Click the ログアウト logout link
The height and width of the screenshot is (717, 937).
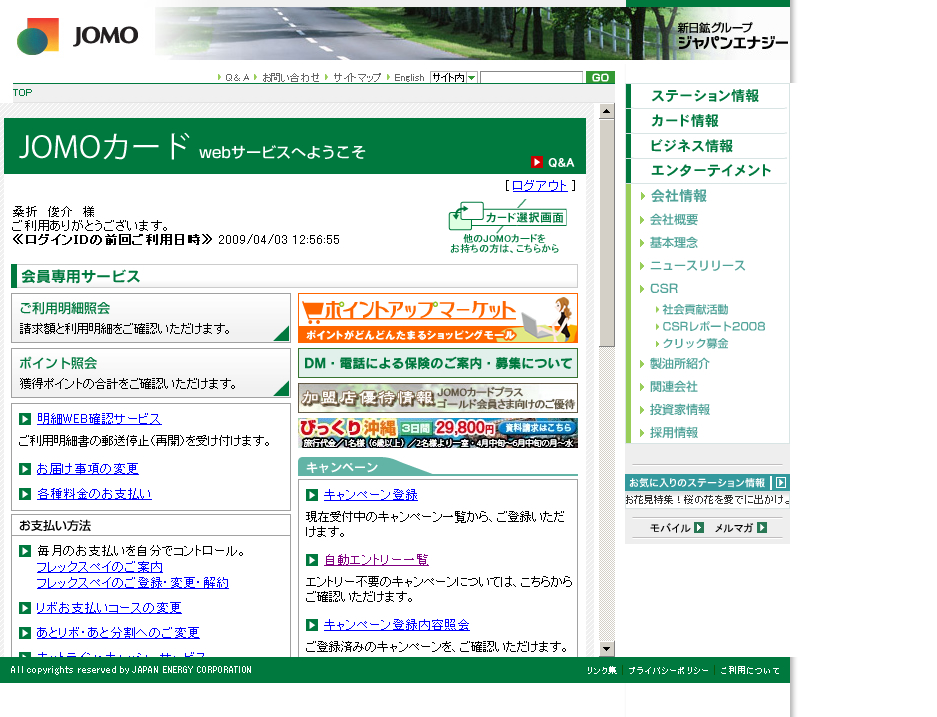[x=539, y=186]
